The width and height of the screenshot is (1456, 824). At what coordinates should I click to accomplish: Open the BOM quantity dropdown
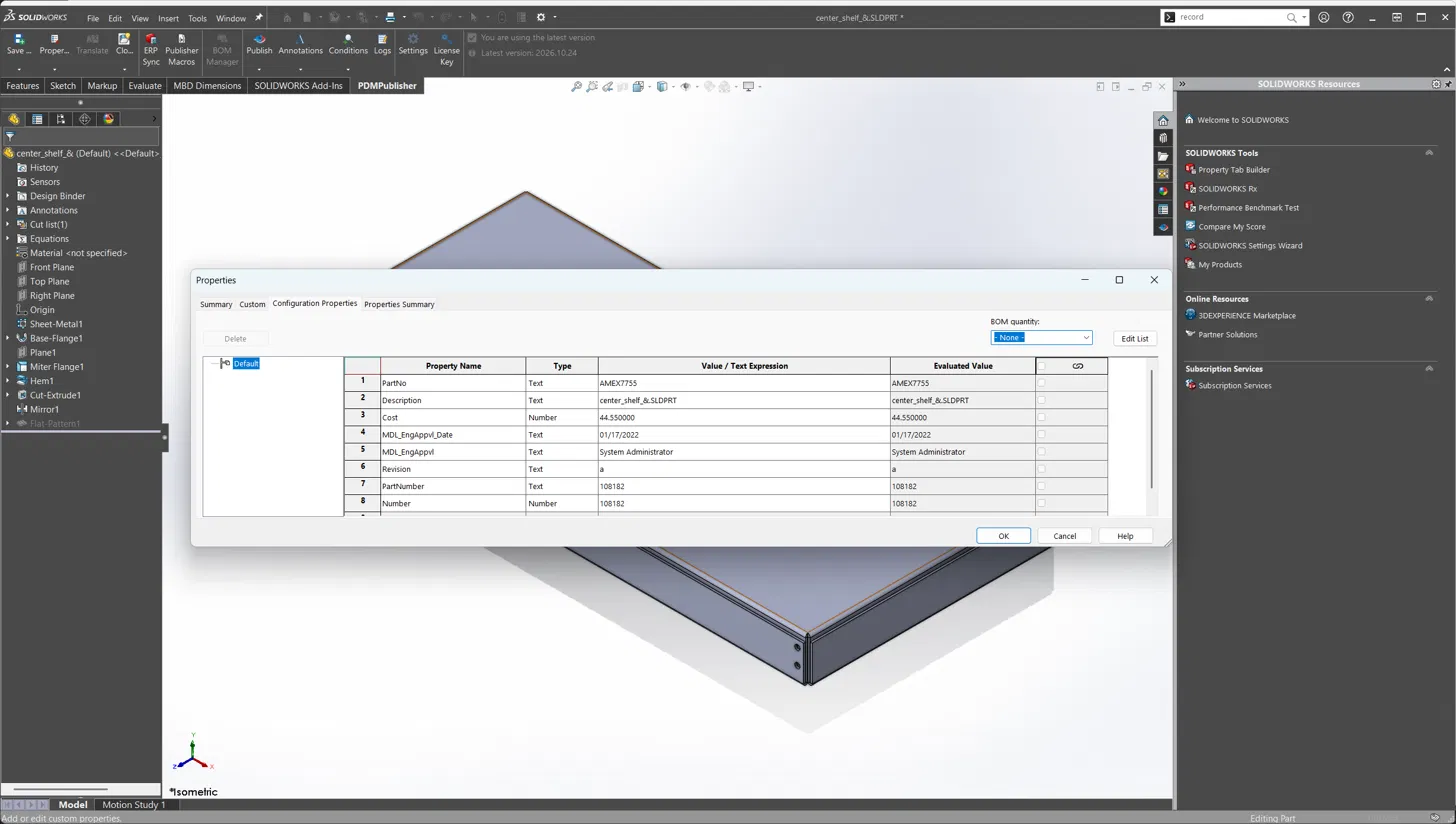(x=1041, y=338)
